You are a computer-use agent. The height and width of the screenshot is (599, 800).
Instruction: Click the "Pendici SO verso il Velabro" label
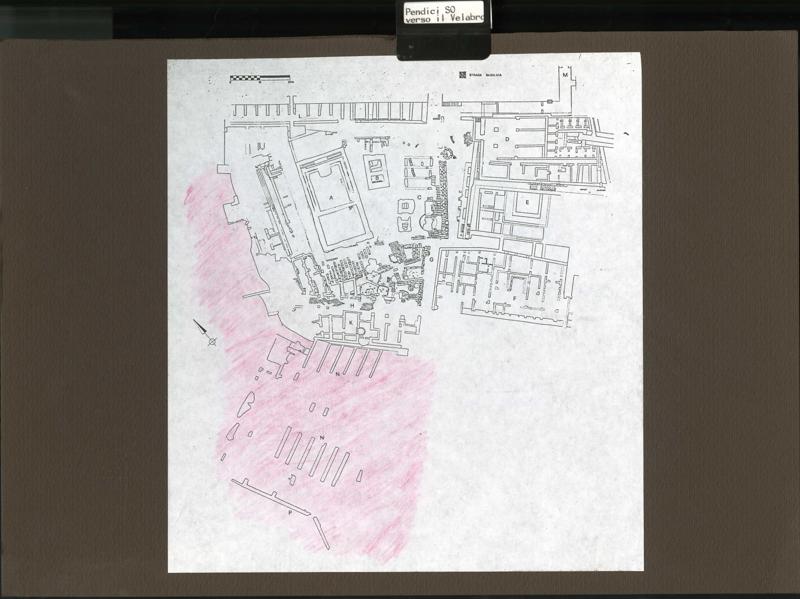coord(443,12)
